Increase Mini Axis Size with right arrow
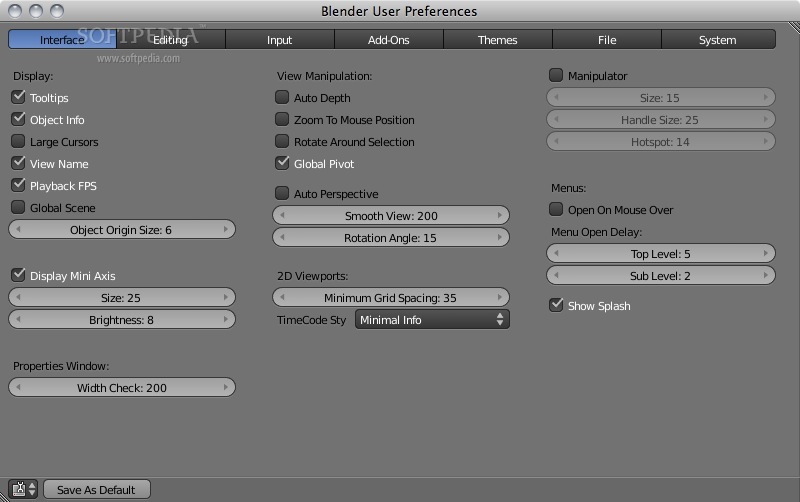 pos(226,297)
